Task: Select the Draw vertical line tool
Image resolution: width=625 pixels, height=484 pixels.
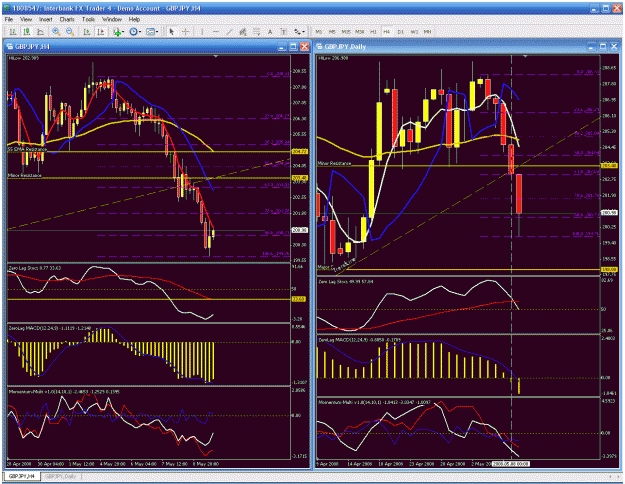Action: (202, 32)
